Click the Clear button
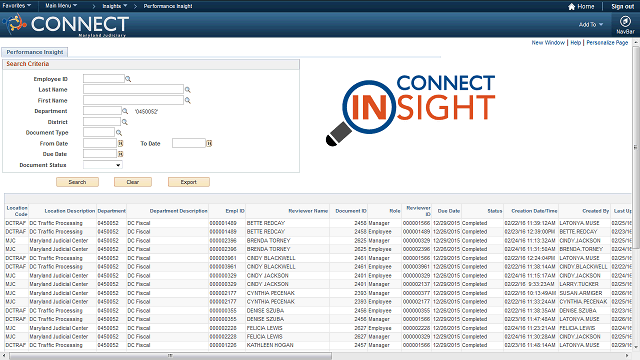Viewport: 640px width, 360px height. click(x=133, y=182)
